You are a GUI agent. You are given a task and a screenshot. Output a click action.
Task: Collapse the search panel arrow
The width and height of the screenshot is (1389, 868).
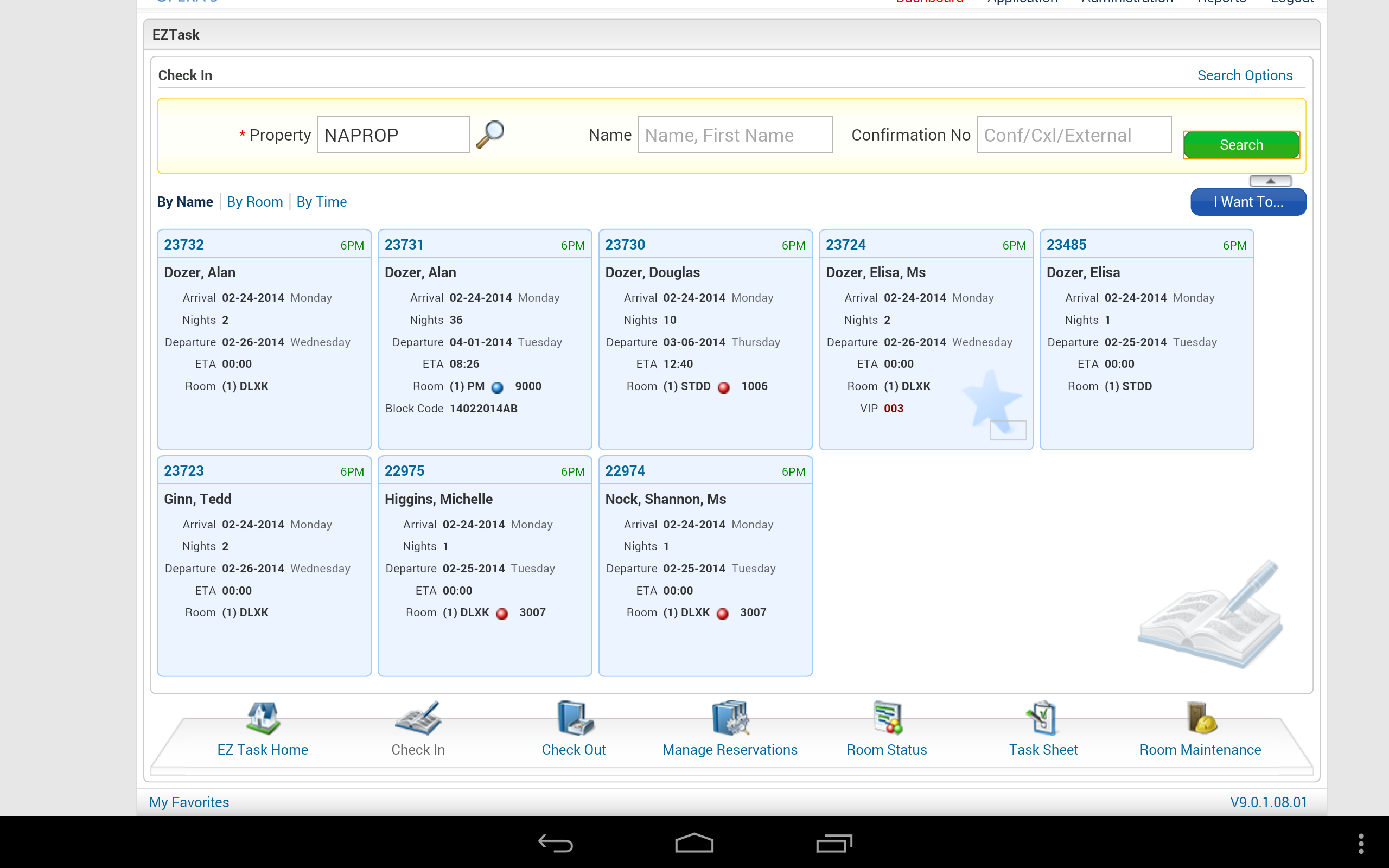point(1270,181)
